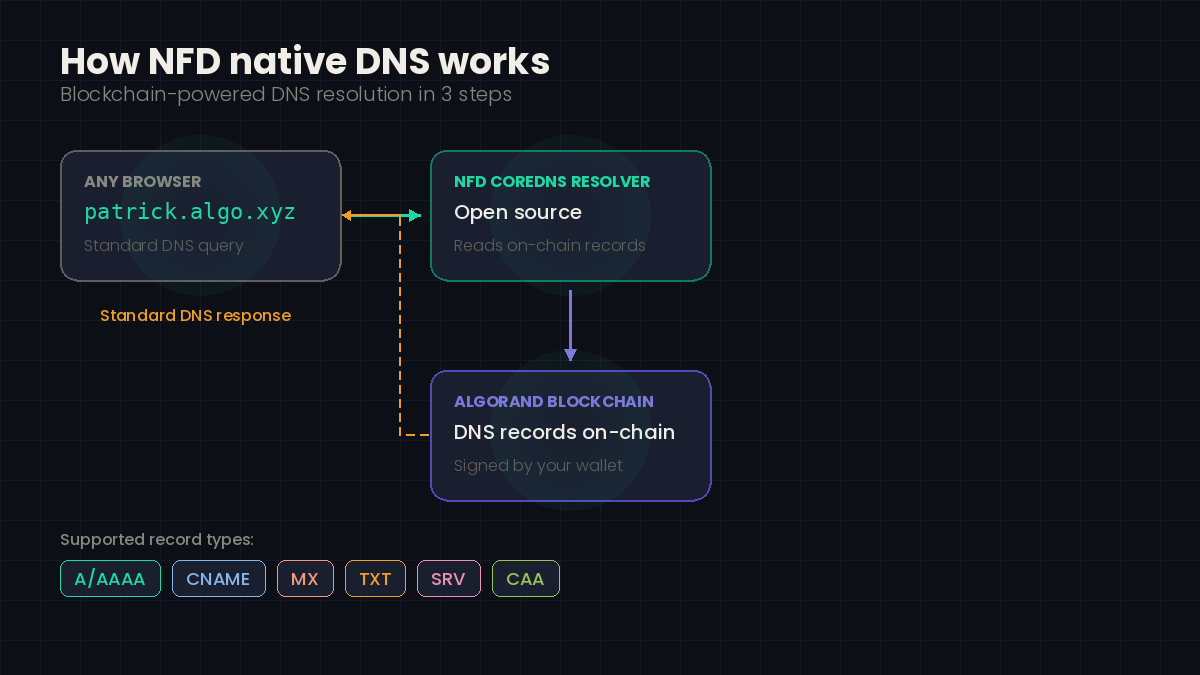The width and height of the screenshot is (1200, 675).
Task: Open the patrick.algo.xyz domain link
Action: point(189,211)
